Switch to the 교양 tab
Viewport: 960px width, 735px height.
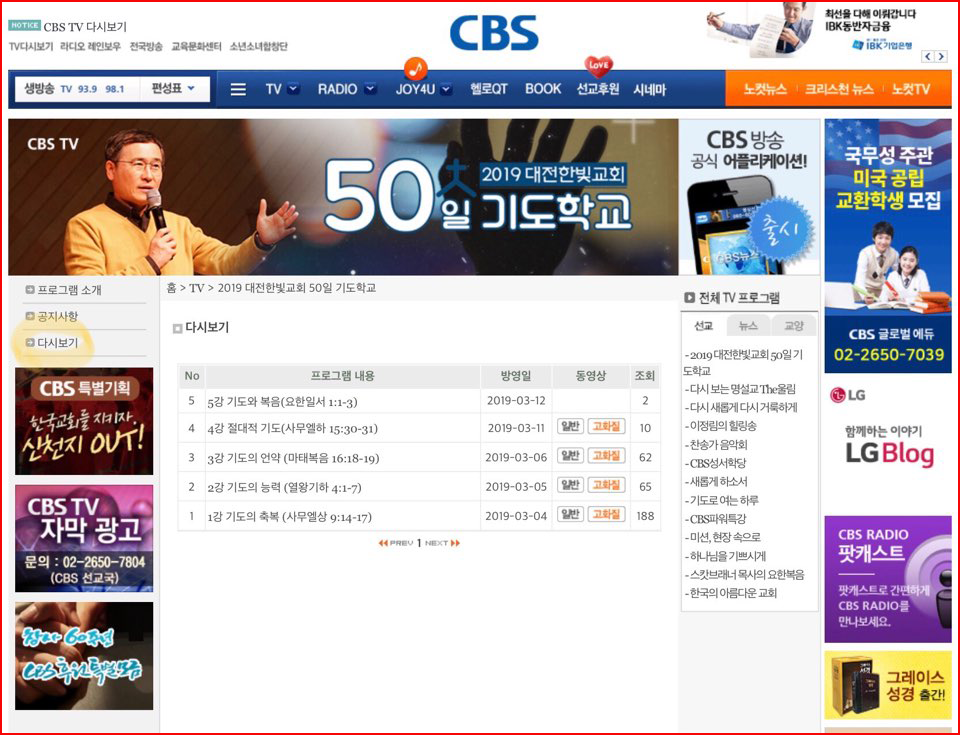[794, 326]
